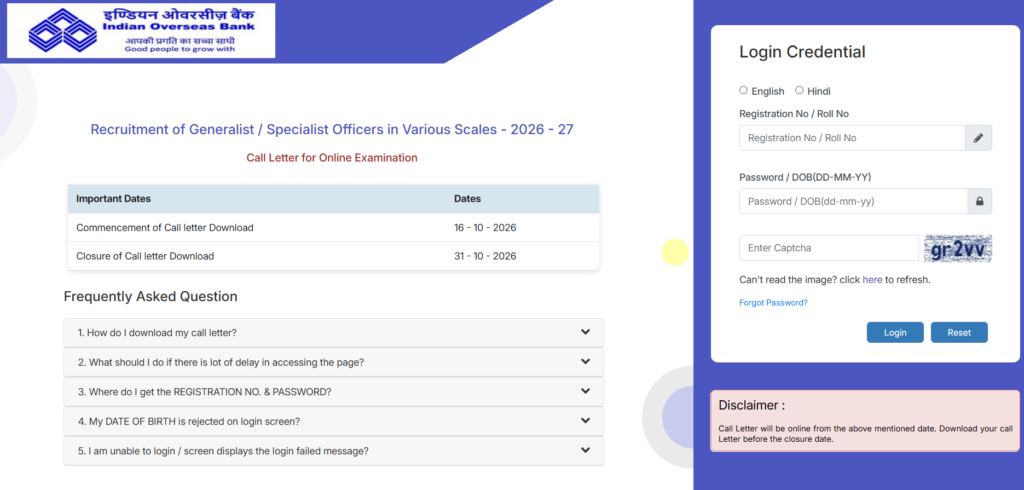This screenshot has height=490, width=1024.
Task: Click the 'Recruitment of Generalist / Specialist Officers' title
Action: point(332,129)
